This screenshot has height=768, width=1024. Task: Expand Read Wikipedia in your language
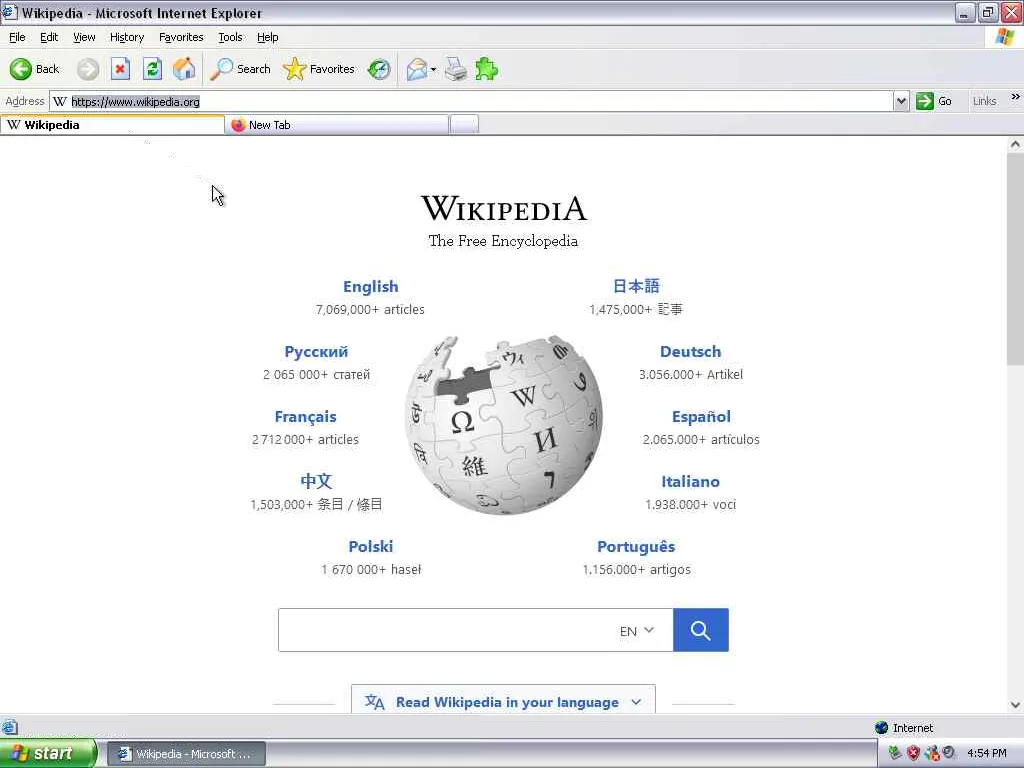coord(504,701)
